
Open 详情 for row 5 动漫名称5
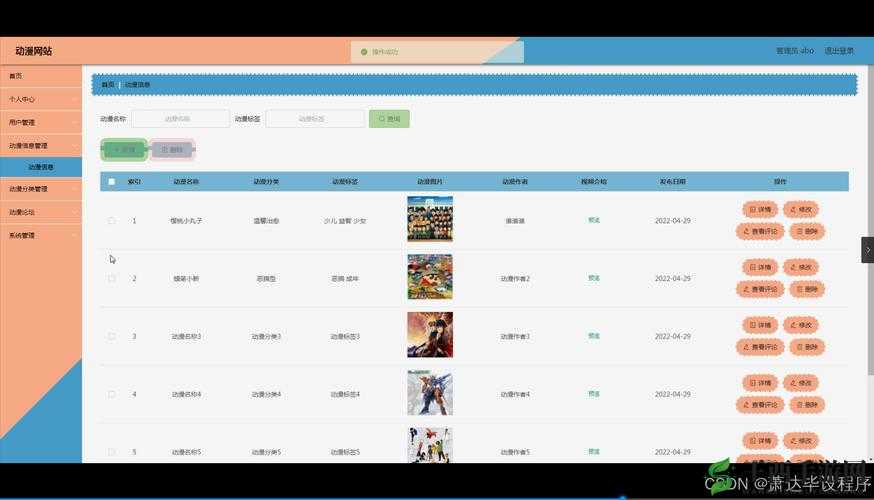pos(760,441)
